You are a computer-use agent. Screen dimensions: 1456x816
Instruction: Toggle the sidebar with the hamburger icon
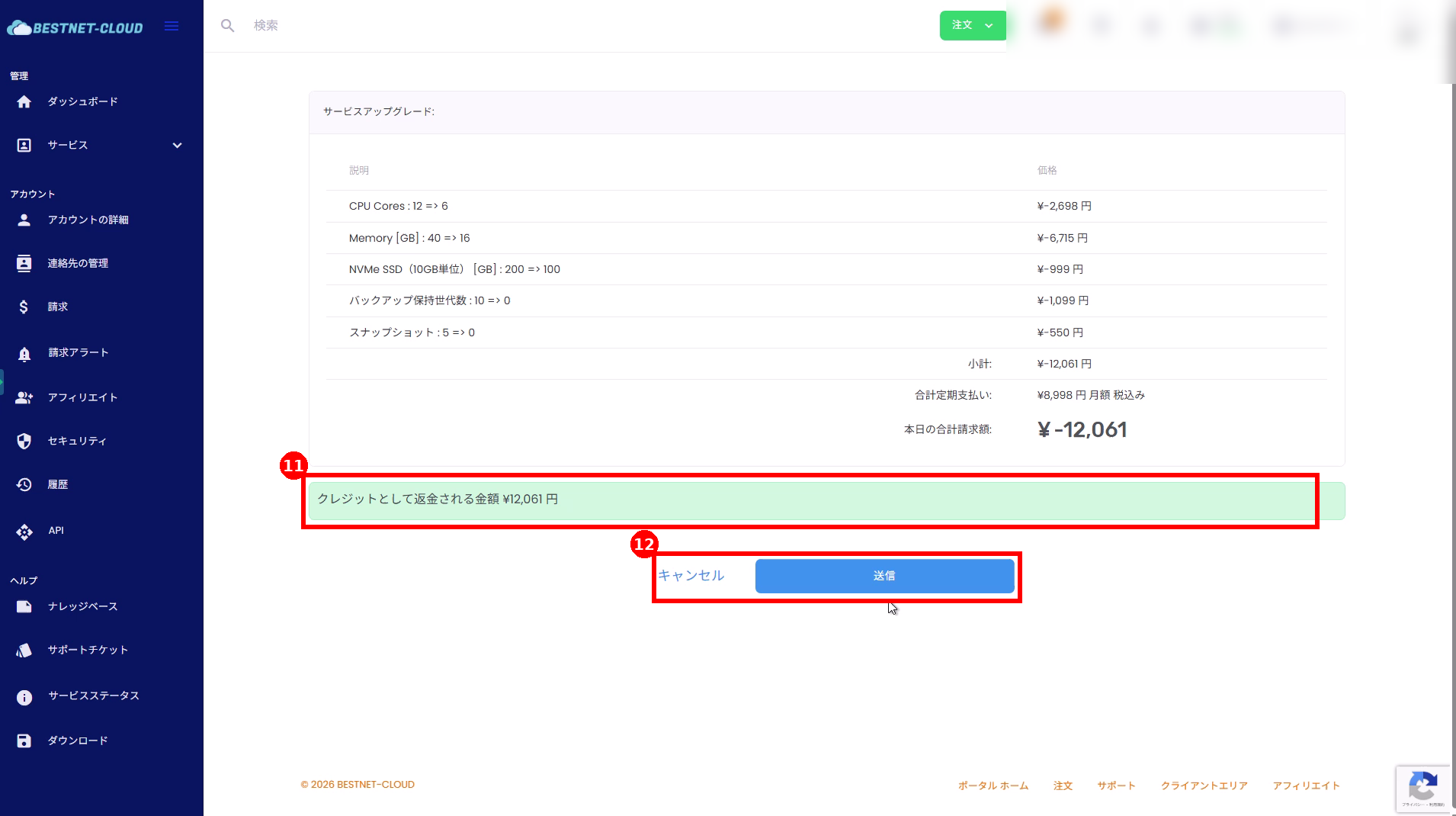(x=172, y=27)
